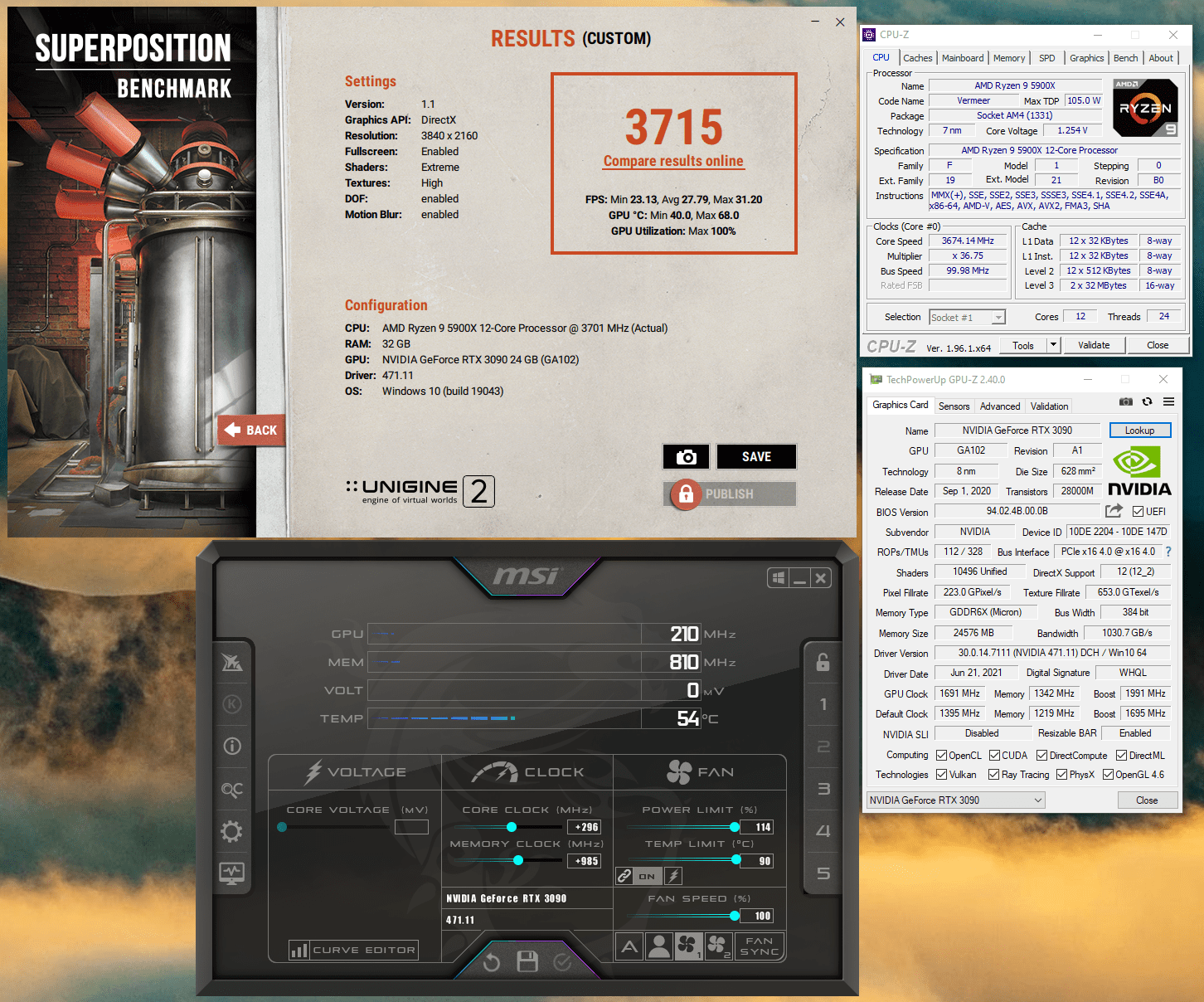This screenshot has width=1204, height=1002.
Task: Adjust the Power Limit slider handle
Action: tap(735, 827)
